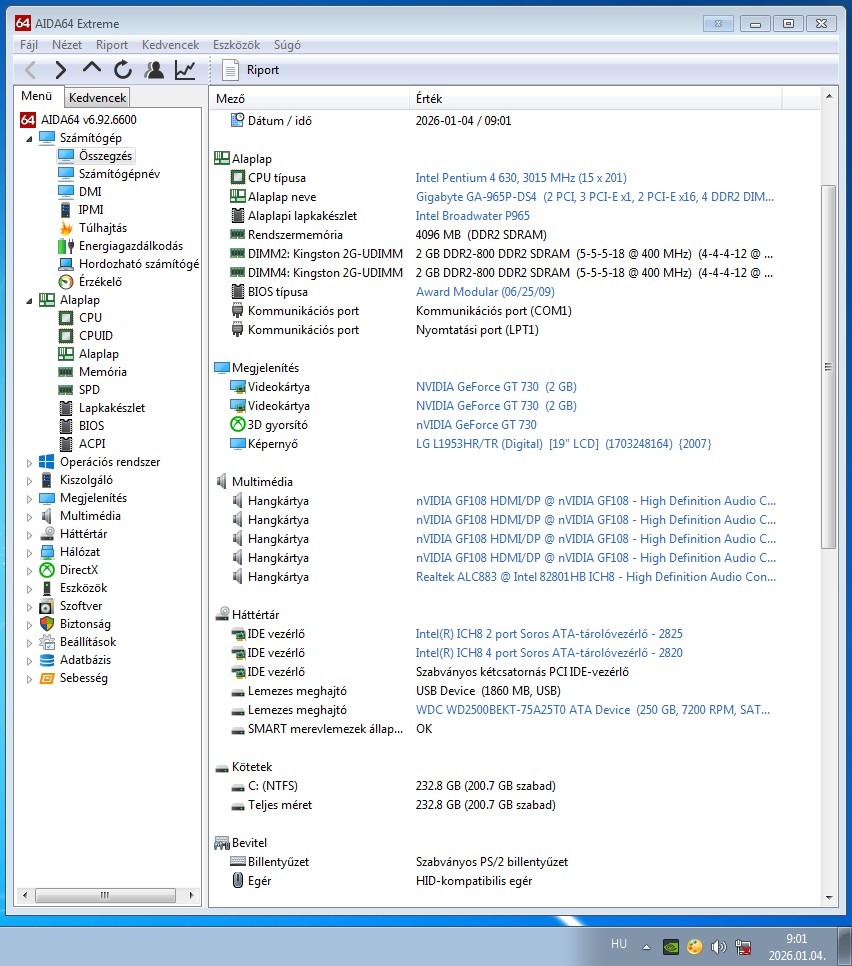The image size is (852, 966).
Task: Open the Award Modular BIOS link
Action: (x=485, y=292)
